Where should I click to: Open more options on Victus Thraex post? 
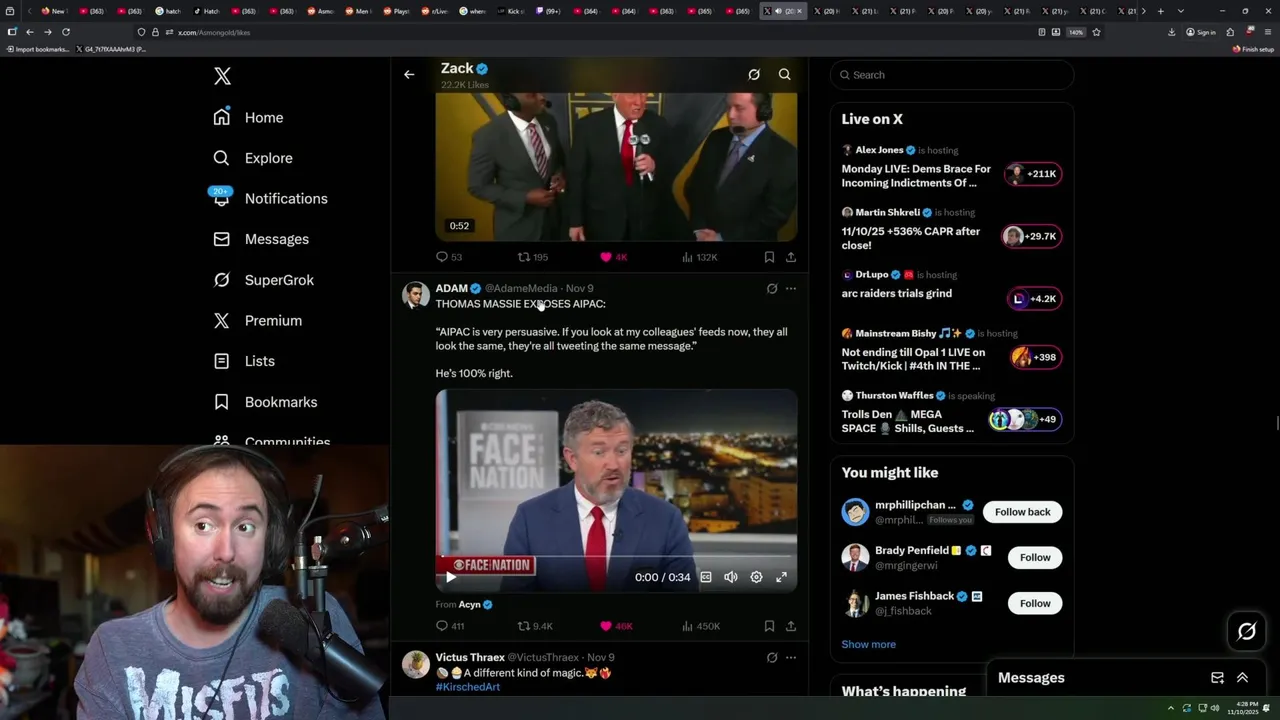tap(791, 657)
